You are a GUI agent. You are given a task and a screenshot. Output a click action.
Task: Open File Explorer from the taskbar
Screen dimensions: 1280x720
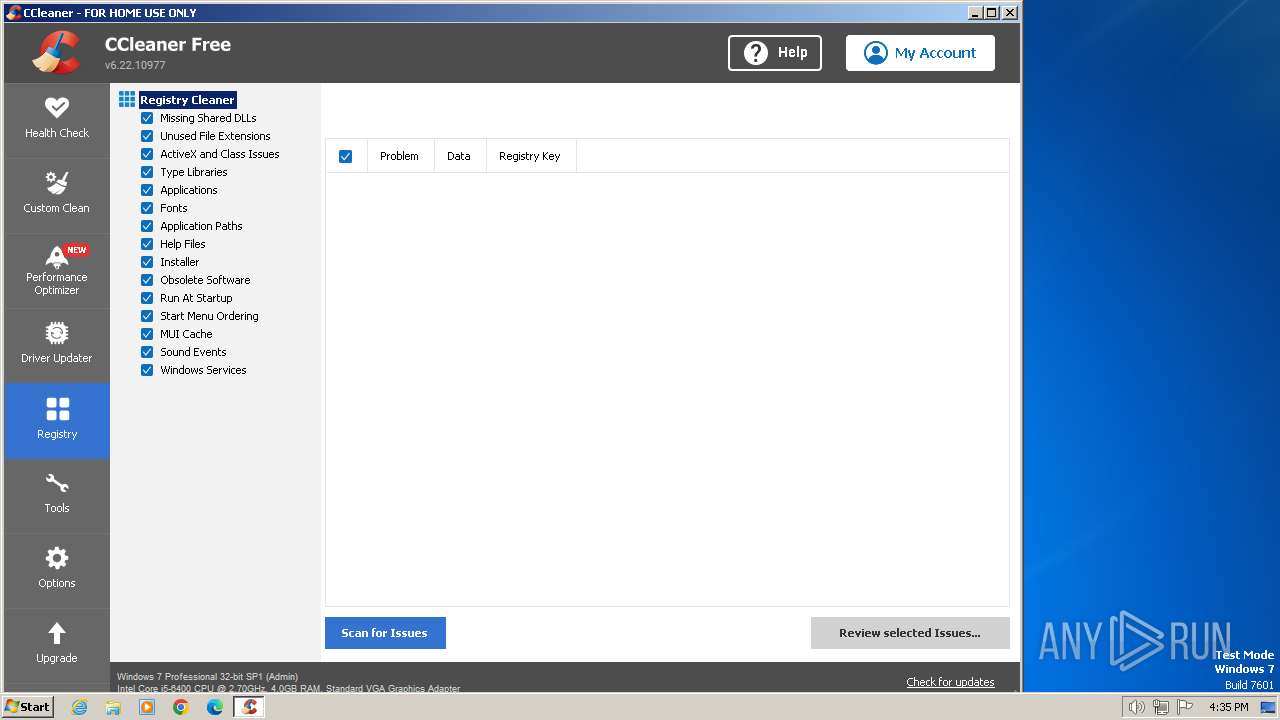[113, 707]
